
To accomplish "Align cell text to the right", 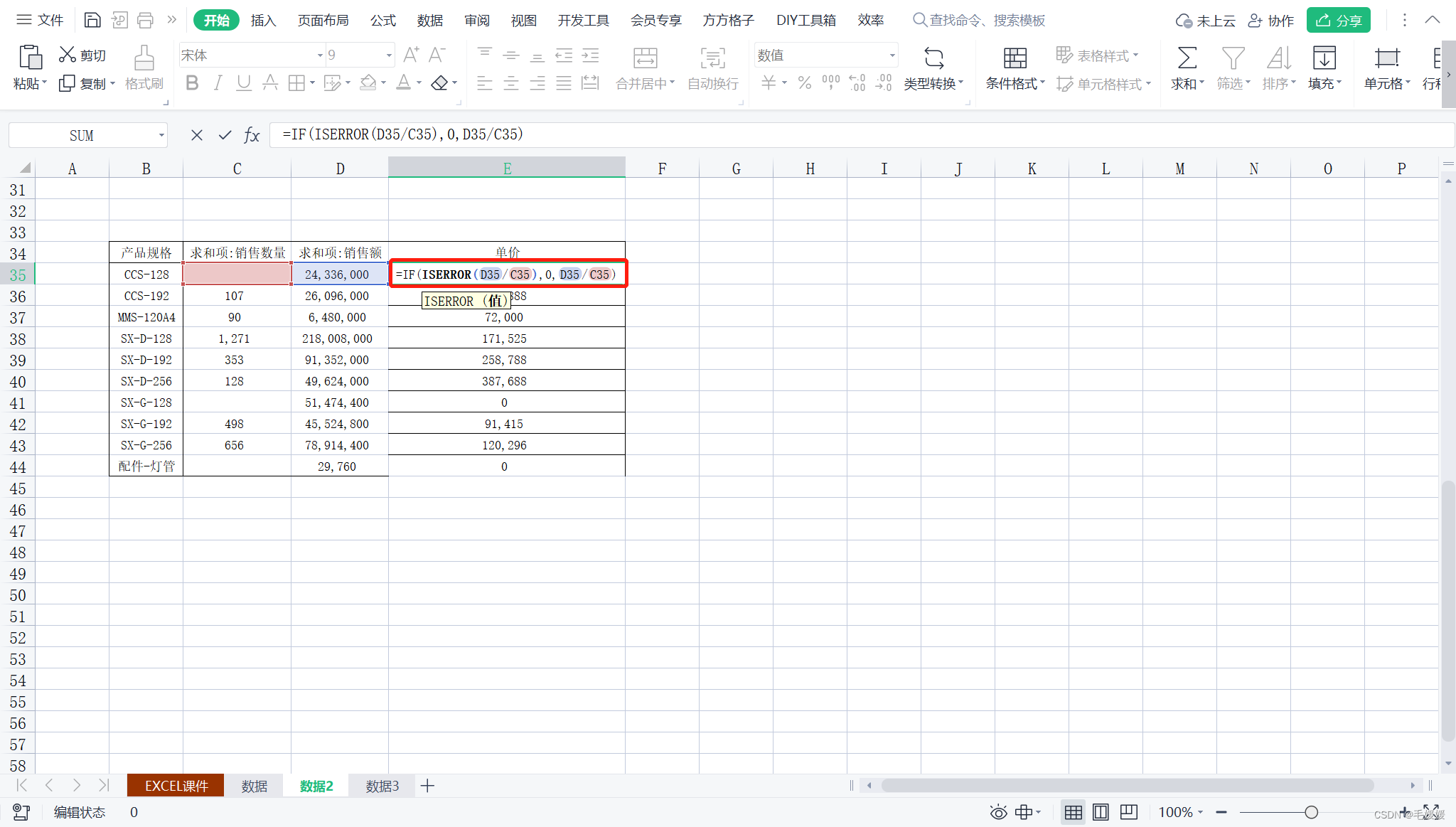I will click(x=537, y=83).
